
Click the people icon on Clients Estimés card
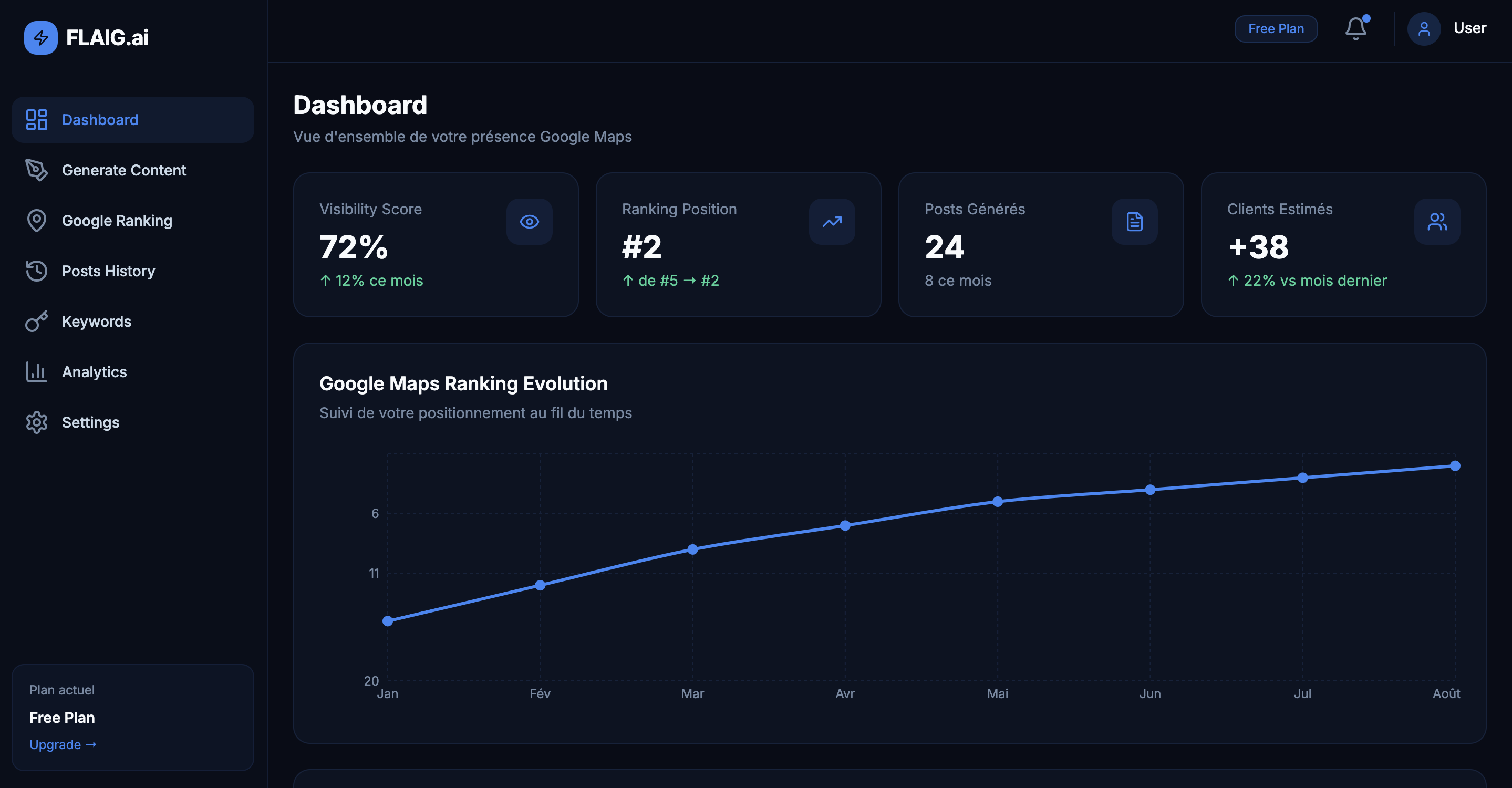pos(1437,222)
